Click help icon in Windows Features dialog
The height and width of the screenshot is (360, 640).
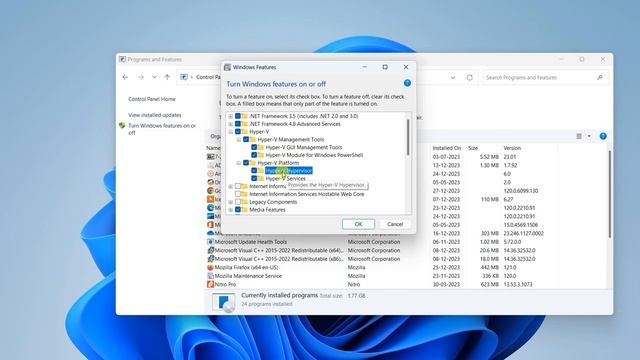407,83
